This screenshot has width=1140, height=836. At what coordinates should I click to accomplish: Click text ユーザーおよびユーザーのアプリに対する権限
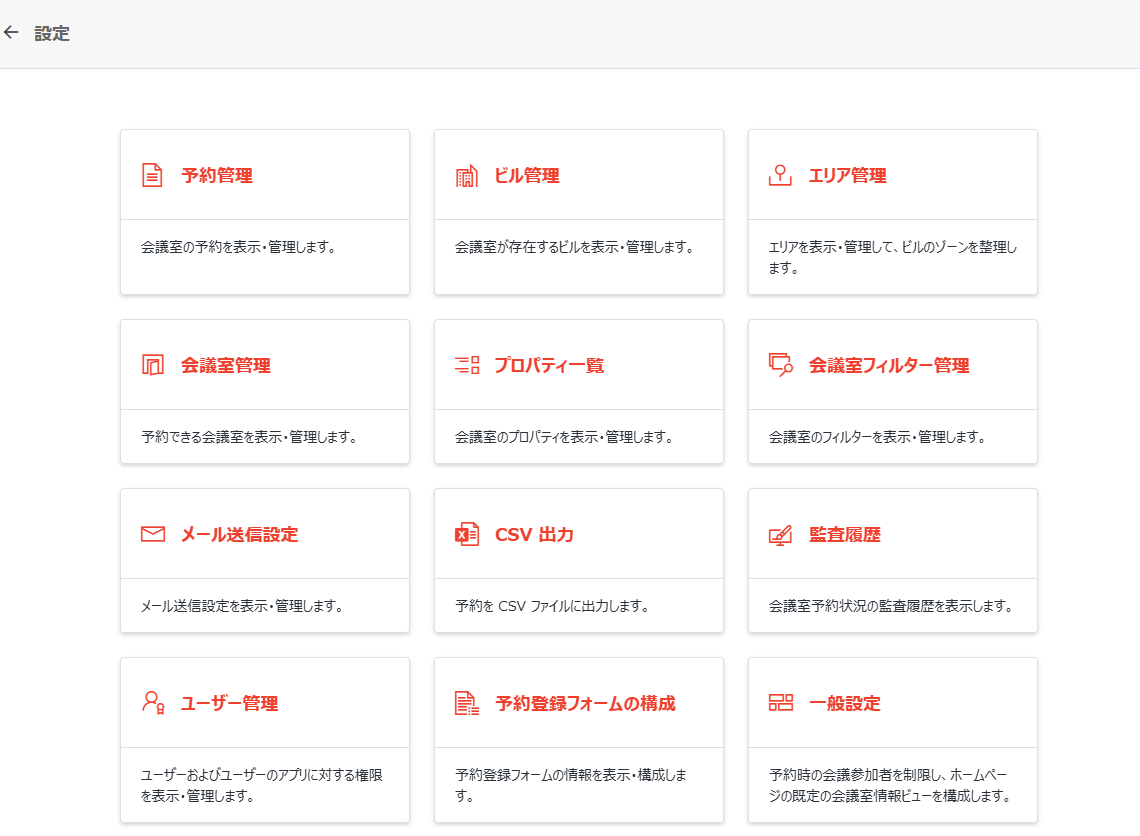262,775
